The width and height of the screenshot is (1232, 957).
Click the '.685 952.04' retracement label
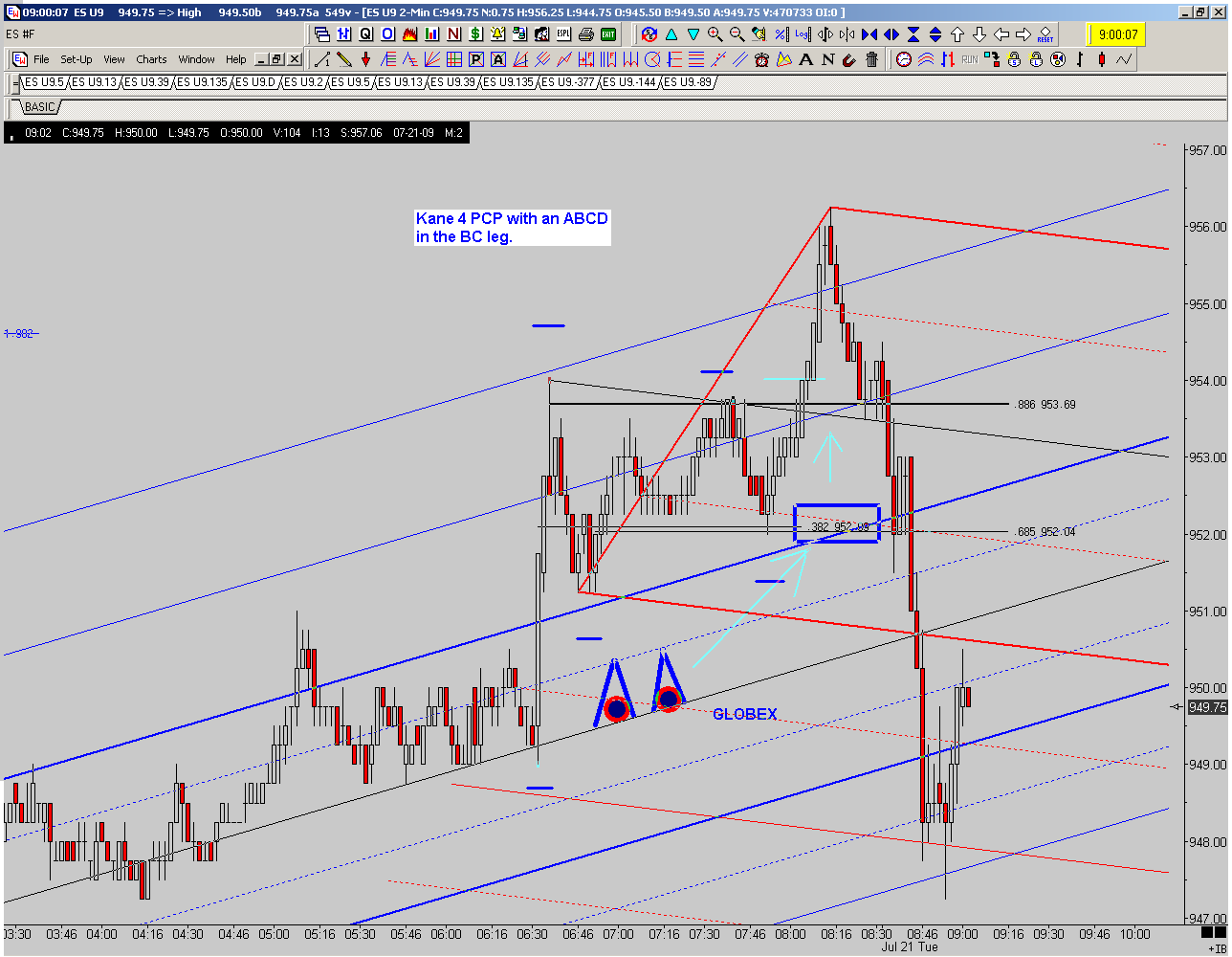(1045, 532)
